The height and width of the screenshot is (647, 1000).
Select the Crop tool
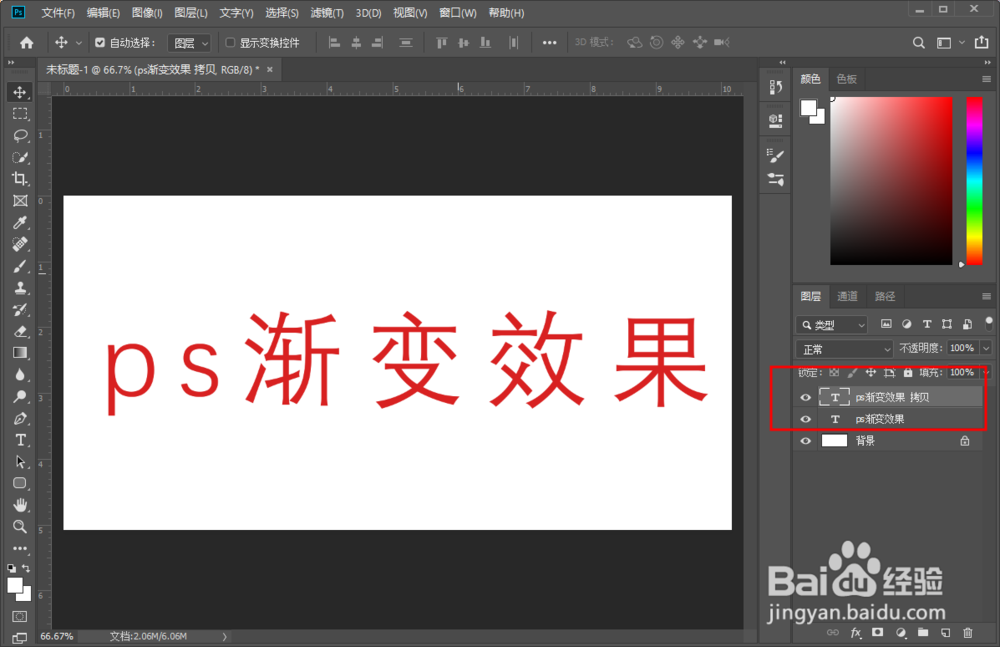pyautogui.click(x=21, y=178)
